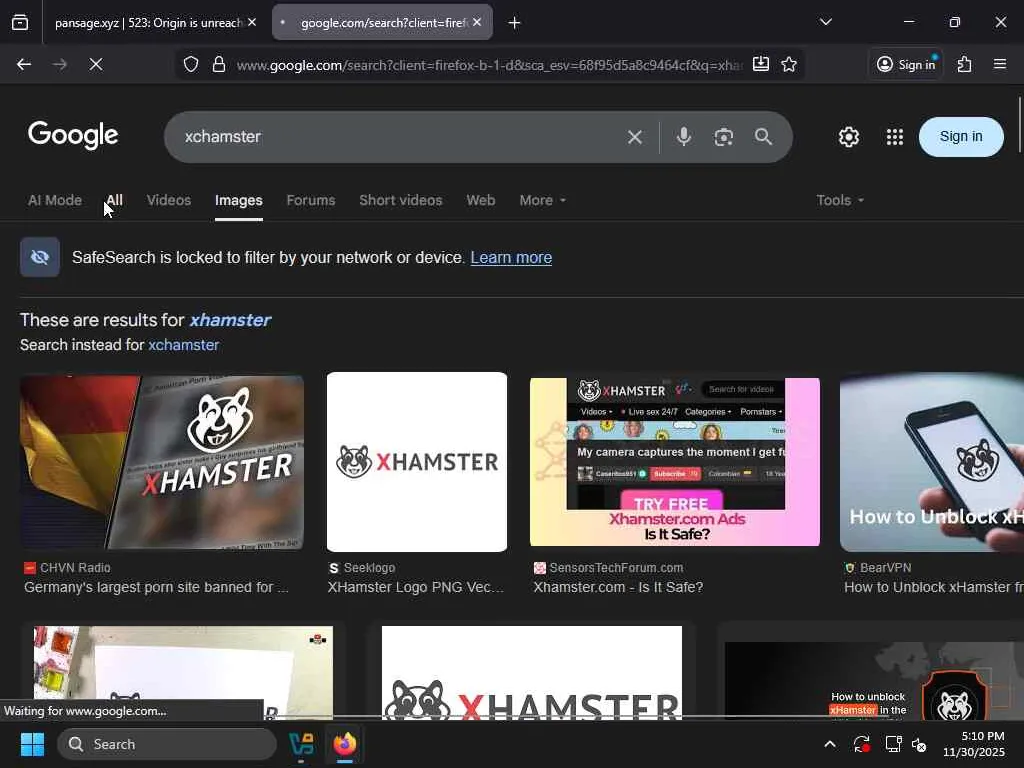Click the sync update tray icon
Screen dimensions: 1024x768
point(861,744)
